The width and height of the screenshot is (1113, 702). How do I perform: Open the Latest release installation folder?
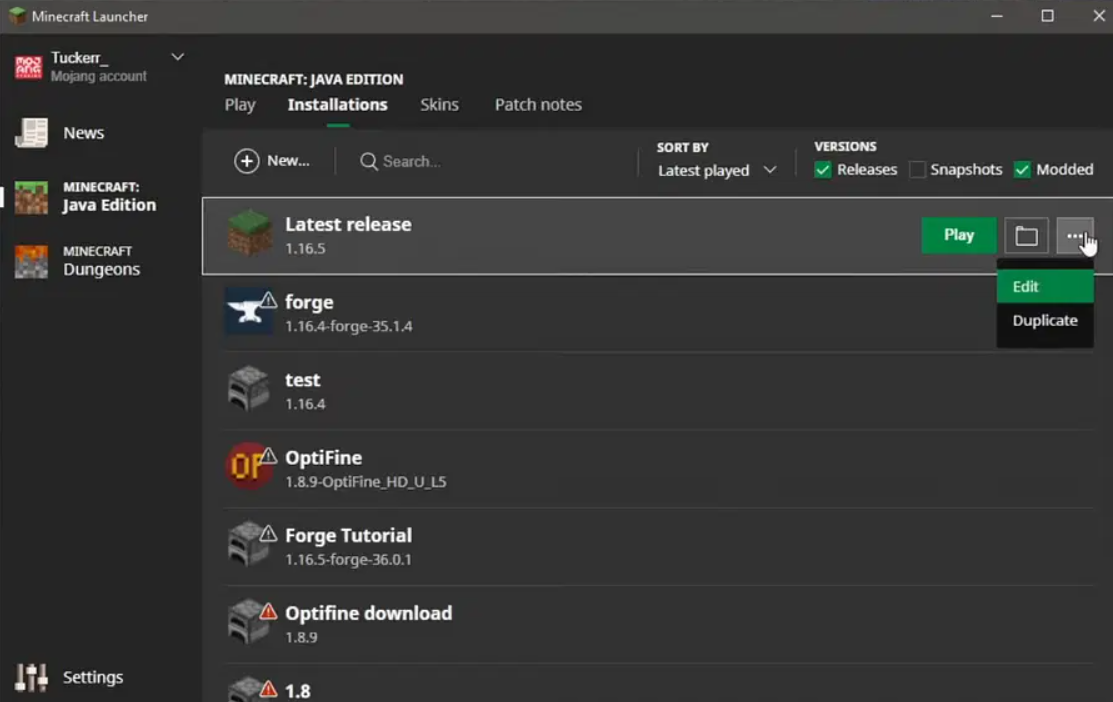pos(1026,236)
